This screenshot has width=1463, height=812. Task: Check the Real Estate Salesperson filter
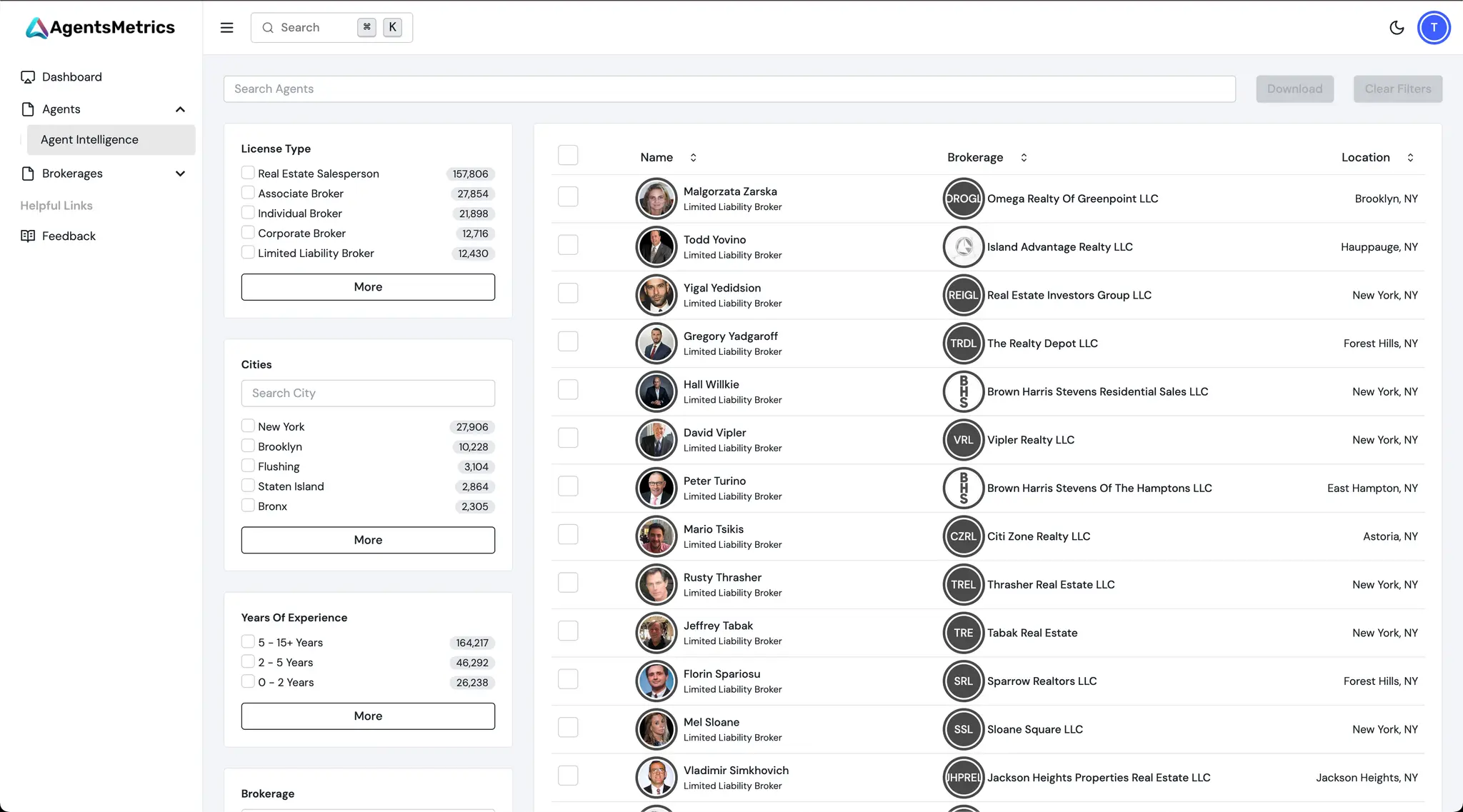(x=248, y=173)
